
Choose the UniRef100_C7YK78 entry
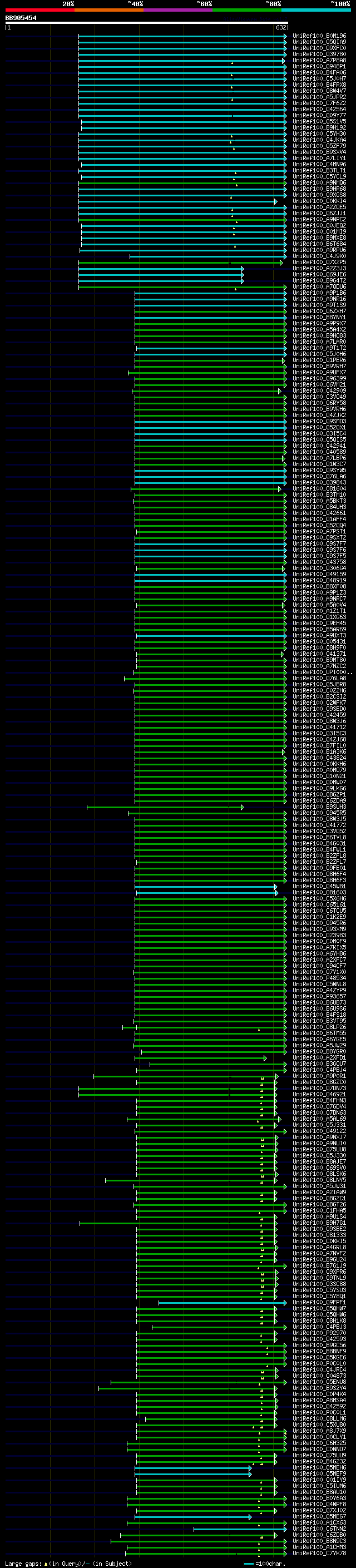(319, 1553)
